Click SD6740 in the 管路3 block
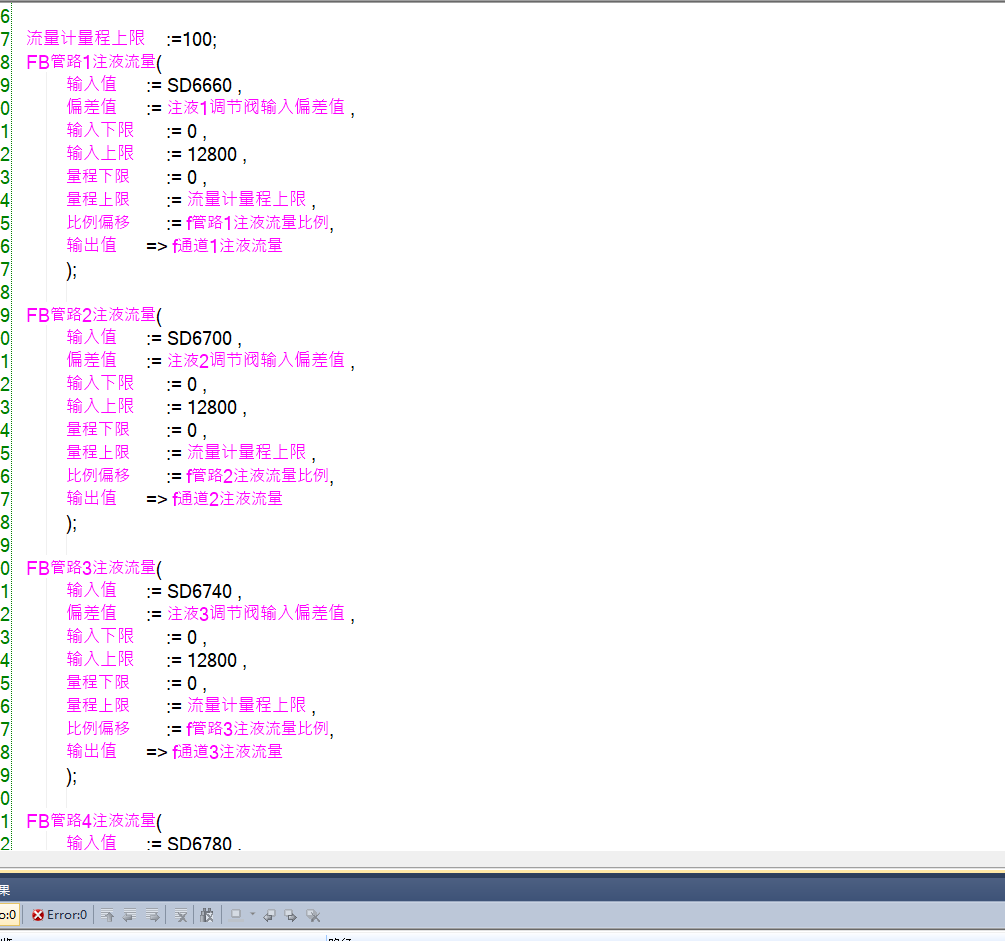 pyautogui.click(x=199, y=591)
